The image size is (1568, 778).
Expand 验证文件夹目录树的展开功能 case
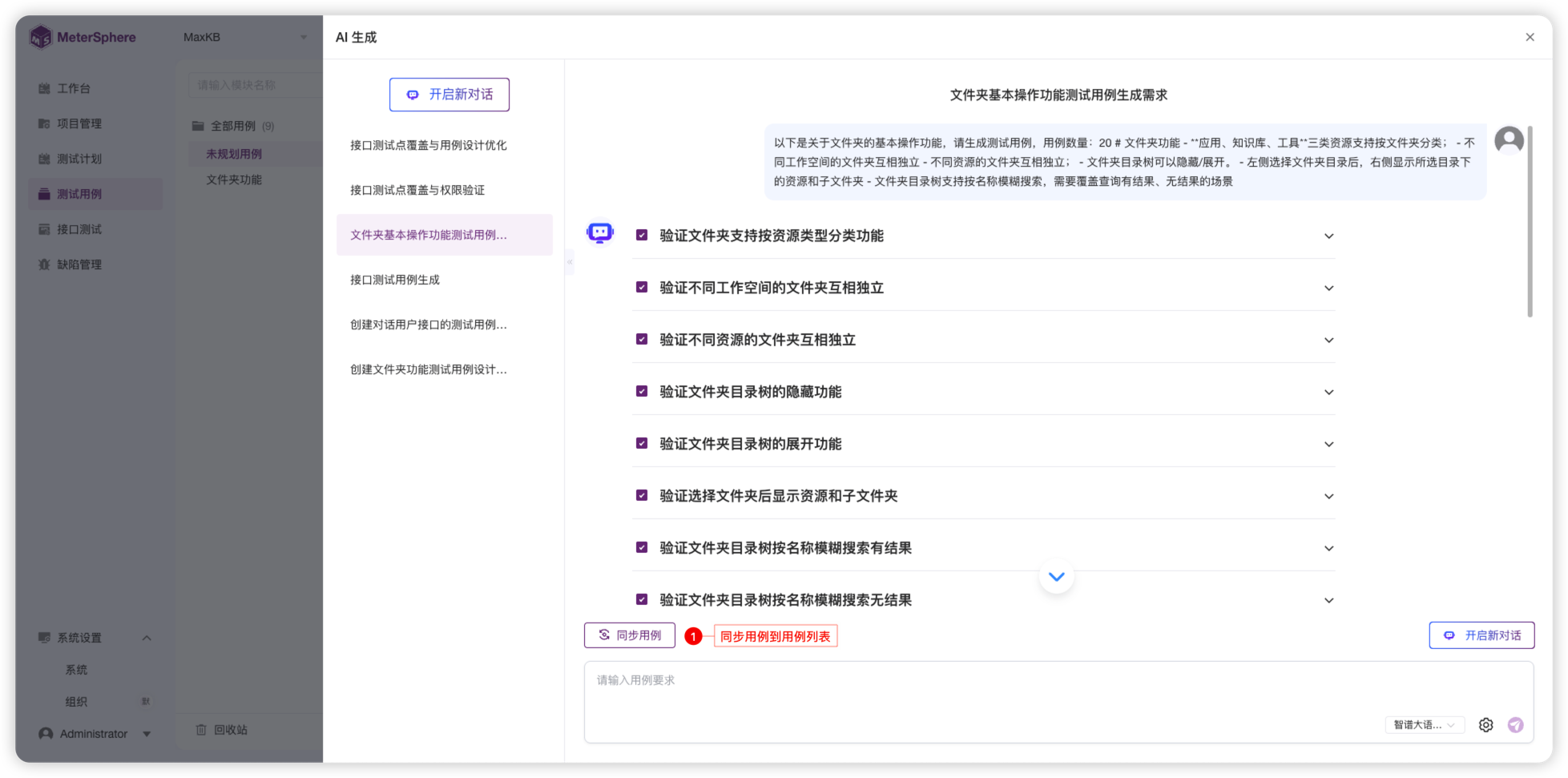coord(1328,445)
